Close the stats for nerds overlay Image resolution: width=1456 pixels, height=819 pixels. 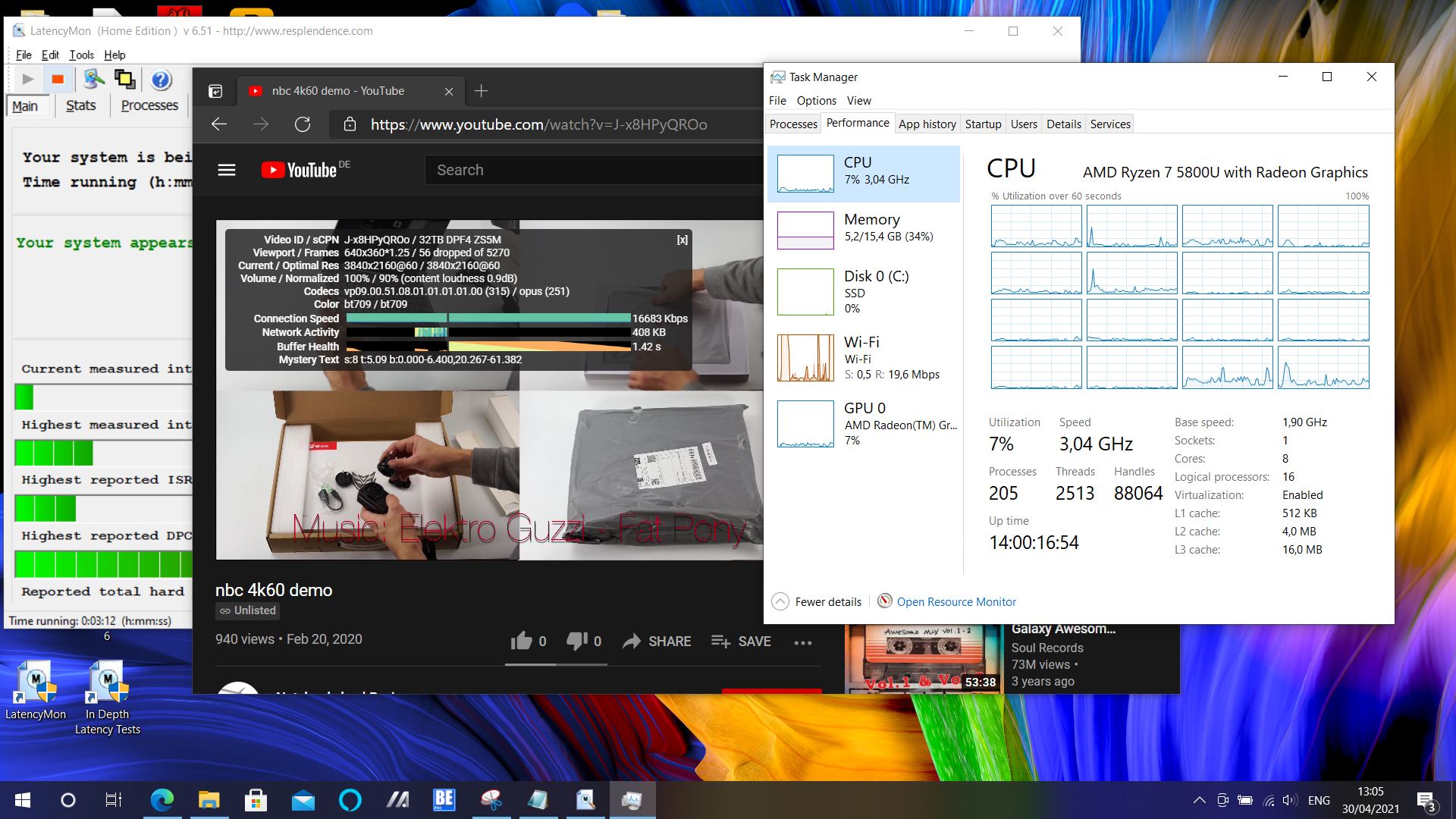pos(682,240)
